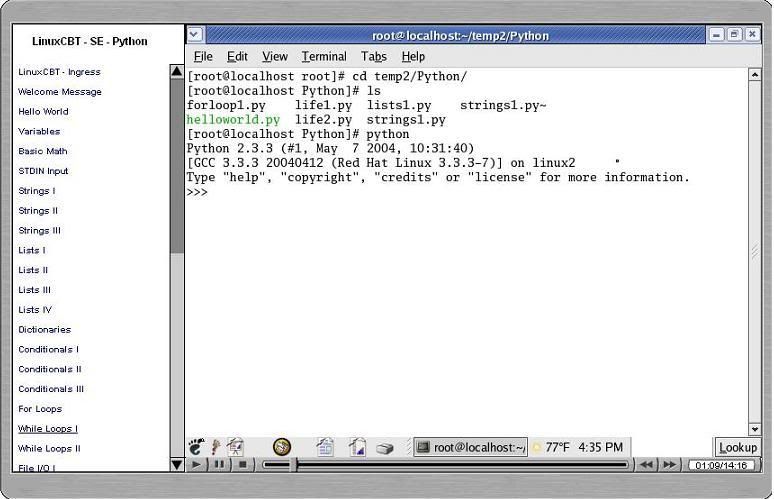Click the video seek slider handle
The height and width of the screenshot is (499, 774).
coord(295,464)
